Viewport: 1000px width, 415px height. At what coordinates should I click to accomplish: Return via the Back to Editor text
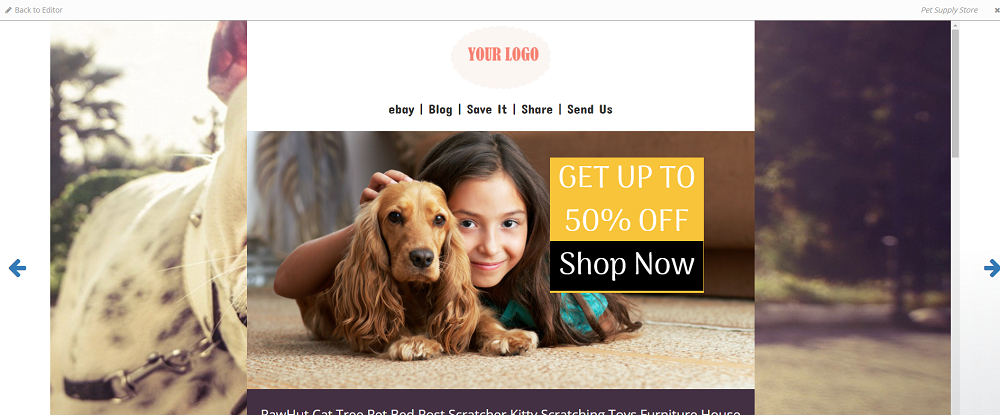coord(38,10)
